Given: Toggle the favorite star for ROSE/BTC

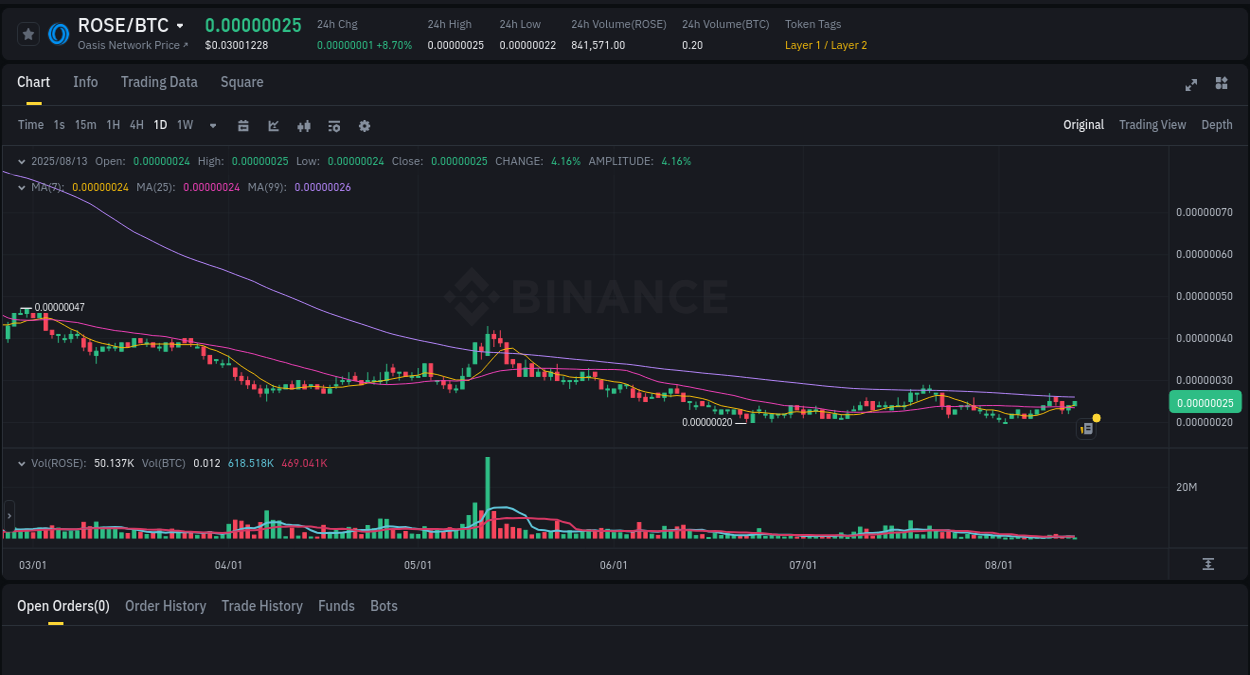Looking at the screenshot, I should coord(28,33).
